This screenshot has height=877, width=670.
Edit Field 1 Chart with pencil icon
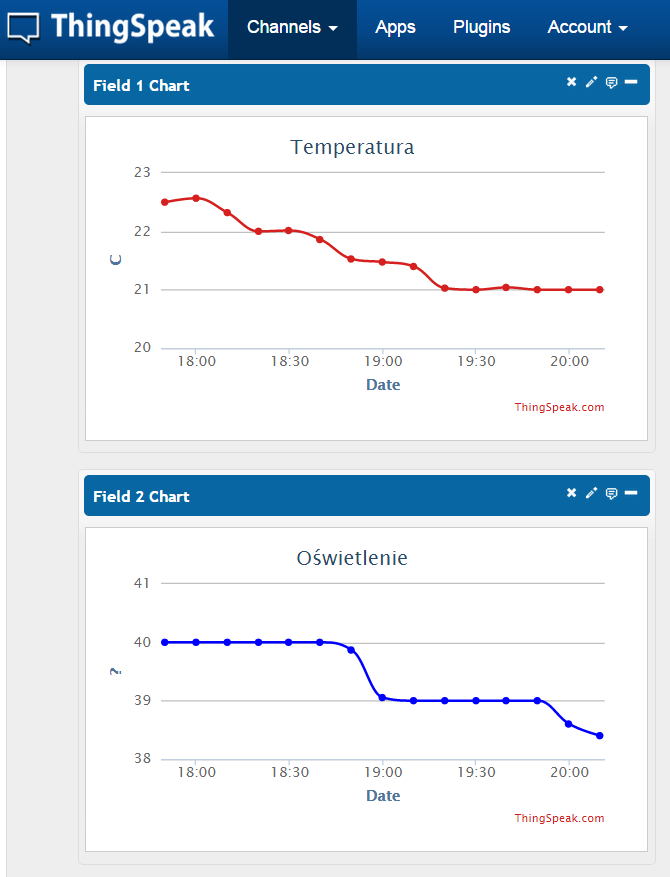point(591,82)
